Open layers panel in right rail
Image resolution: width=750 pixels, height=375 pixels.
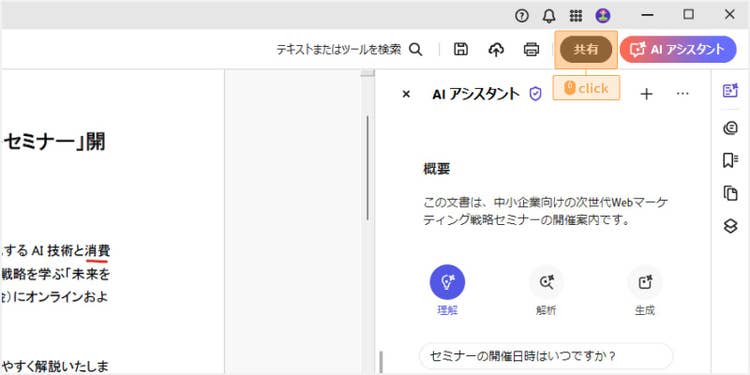click(730, 226)
